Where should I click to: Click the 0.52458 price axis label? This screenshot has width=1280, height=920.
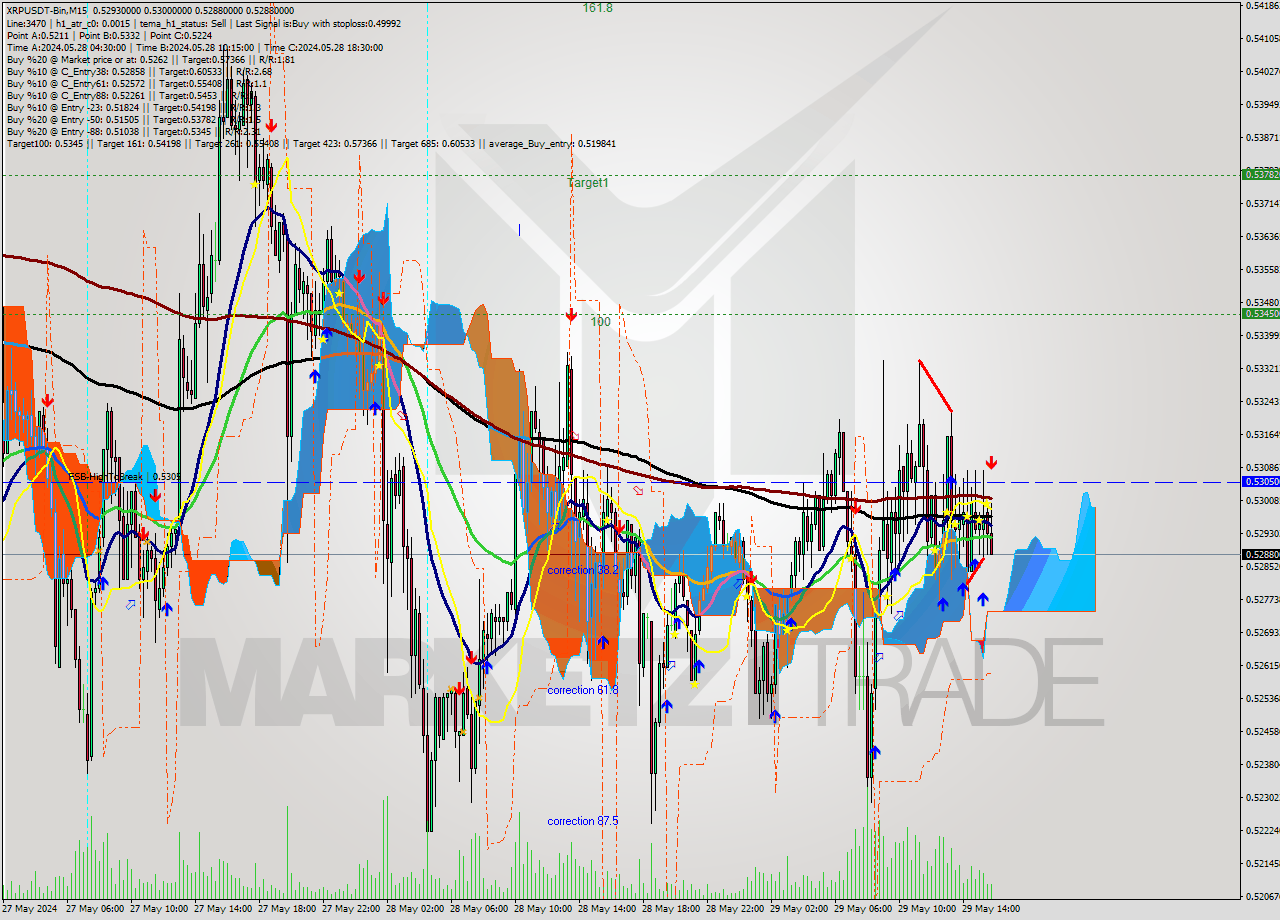pyautogui.click(x=1263, y=731)
